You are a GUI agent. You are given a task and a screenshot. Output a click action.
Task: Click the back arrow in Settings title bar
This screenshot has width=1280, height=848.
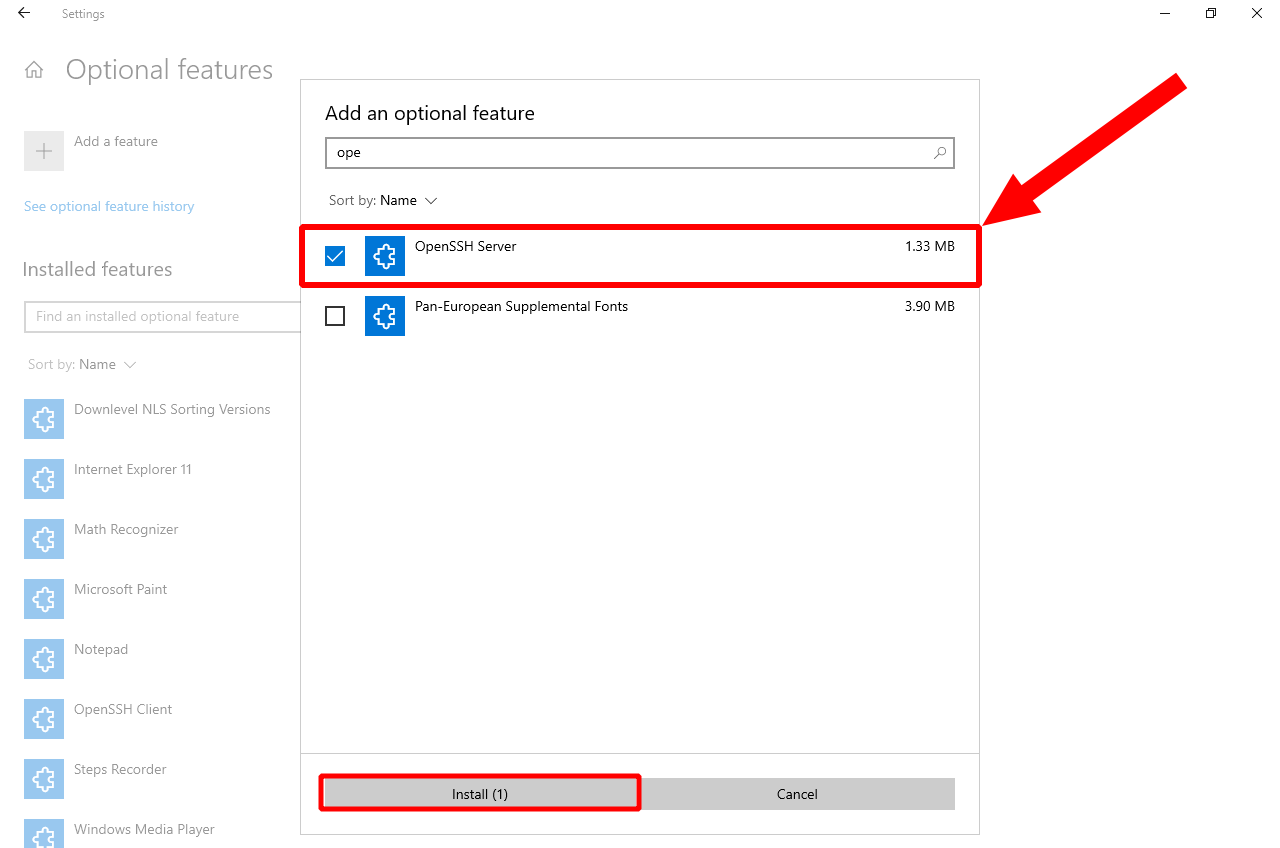tap(24, 13)
